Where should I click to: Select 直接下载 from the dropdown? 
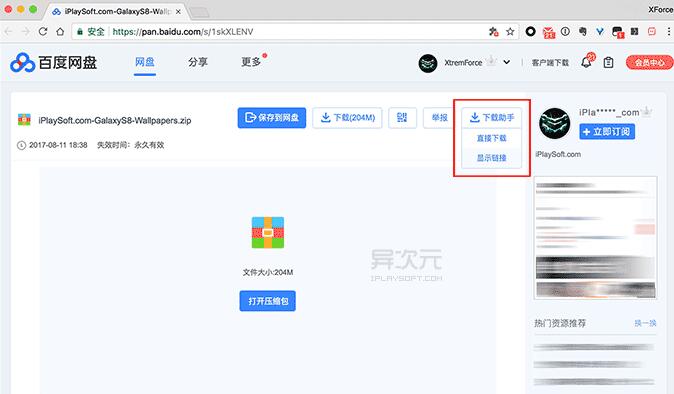point(492,138)
